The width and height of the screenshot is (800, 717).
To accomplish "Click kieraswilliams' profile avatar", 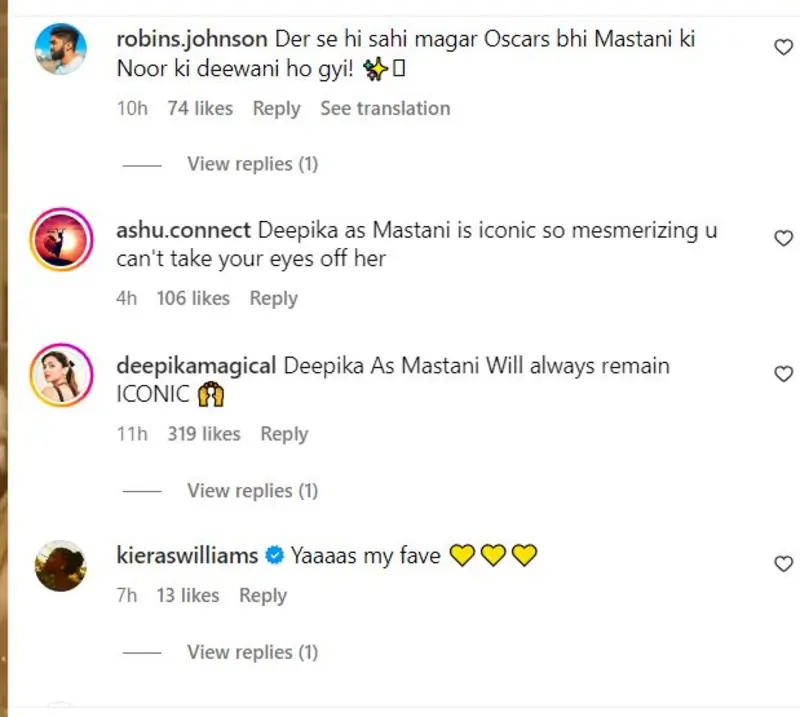I will click(60, 565).
